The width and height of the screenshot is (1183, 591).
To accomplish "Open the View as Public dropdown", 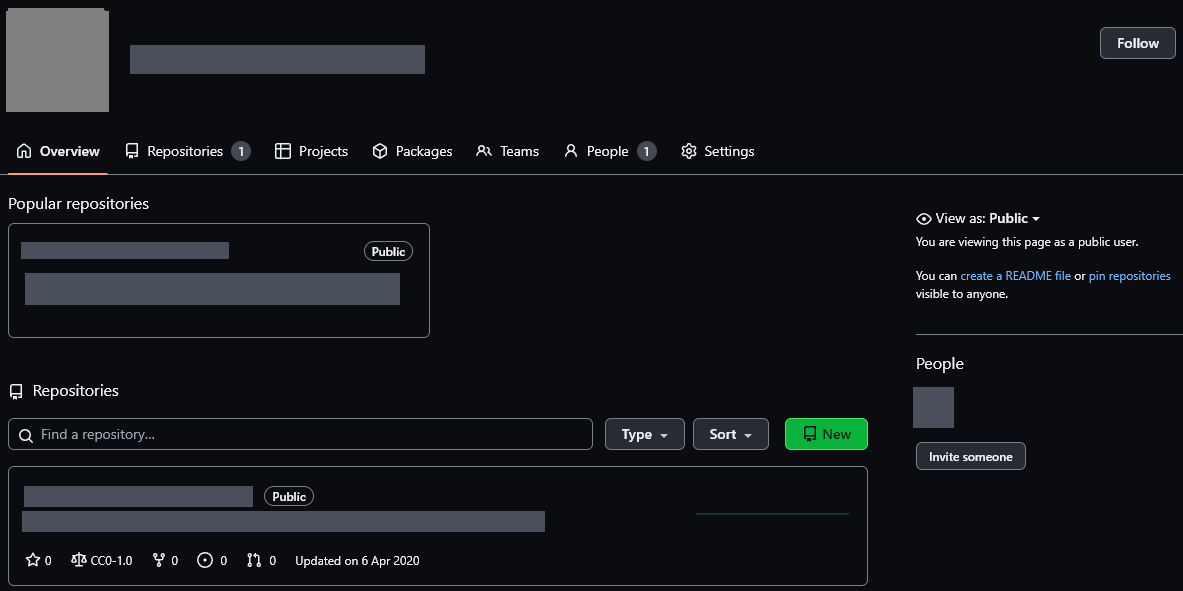I will 1015,219.
